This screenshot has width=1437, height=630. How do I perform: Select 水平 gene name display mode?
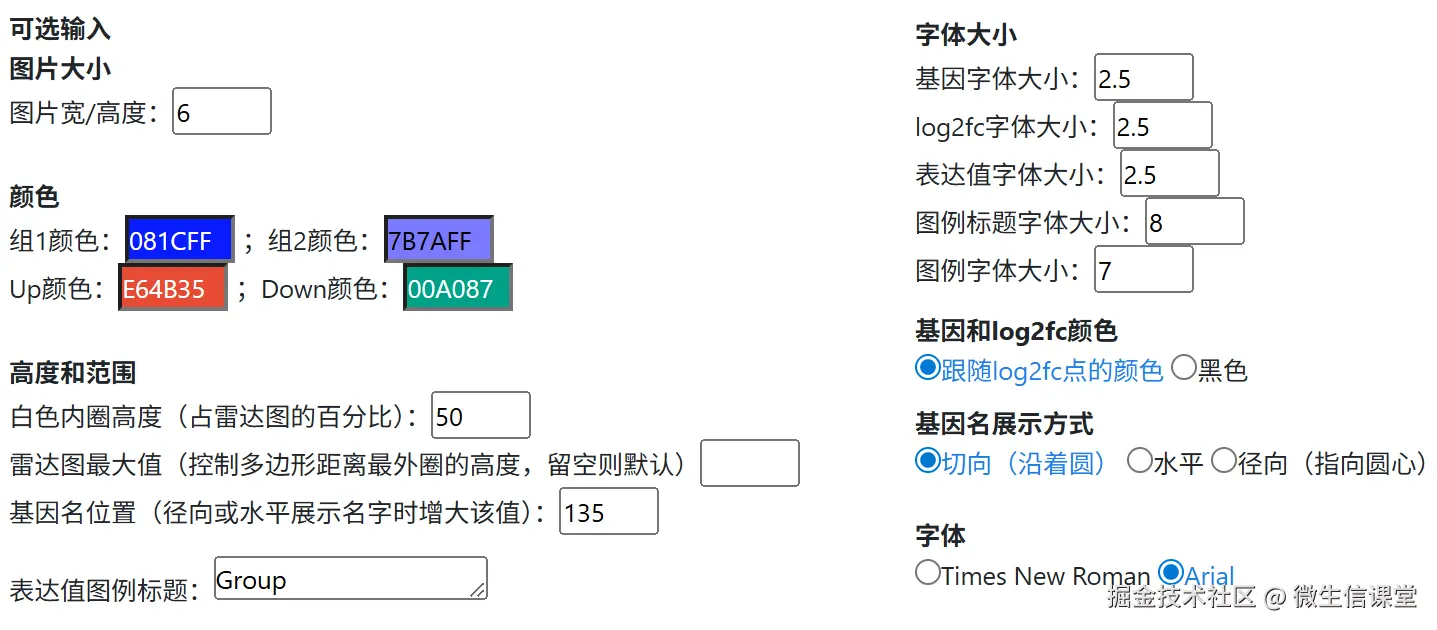point(1140,461)
